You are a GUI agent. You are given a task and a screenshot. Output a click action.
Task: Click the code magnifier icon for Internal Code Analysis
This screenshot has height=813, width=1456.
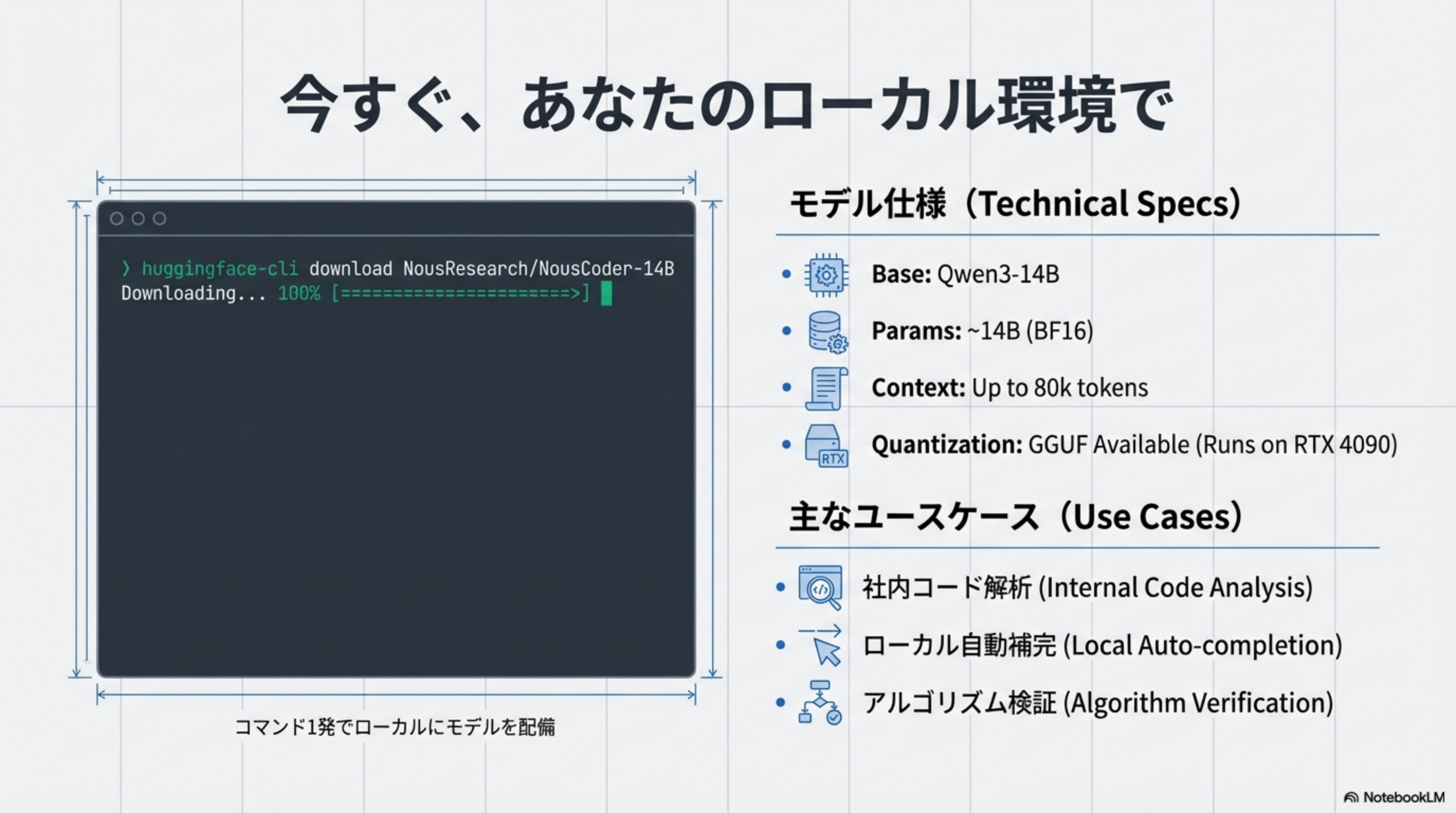820,588
